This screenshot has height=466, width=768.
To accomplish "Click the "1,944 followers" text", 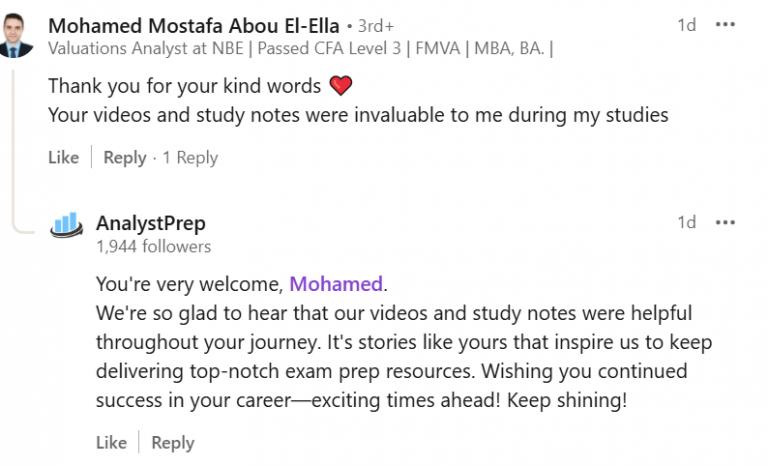I will pos(153,246).
